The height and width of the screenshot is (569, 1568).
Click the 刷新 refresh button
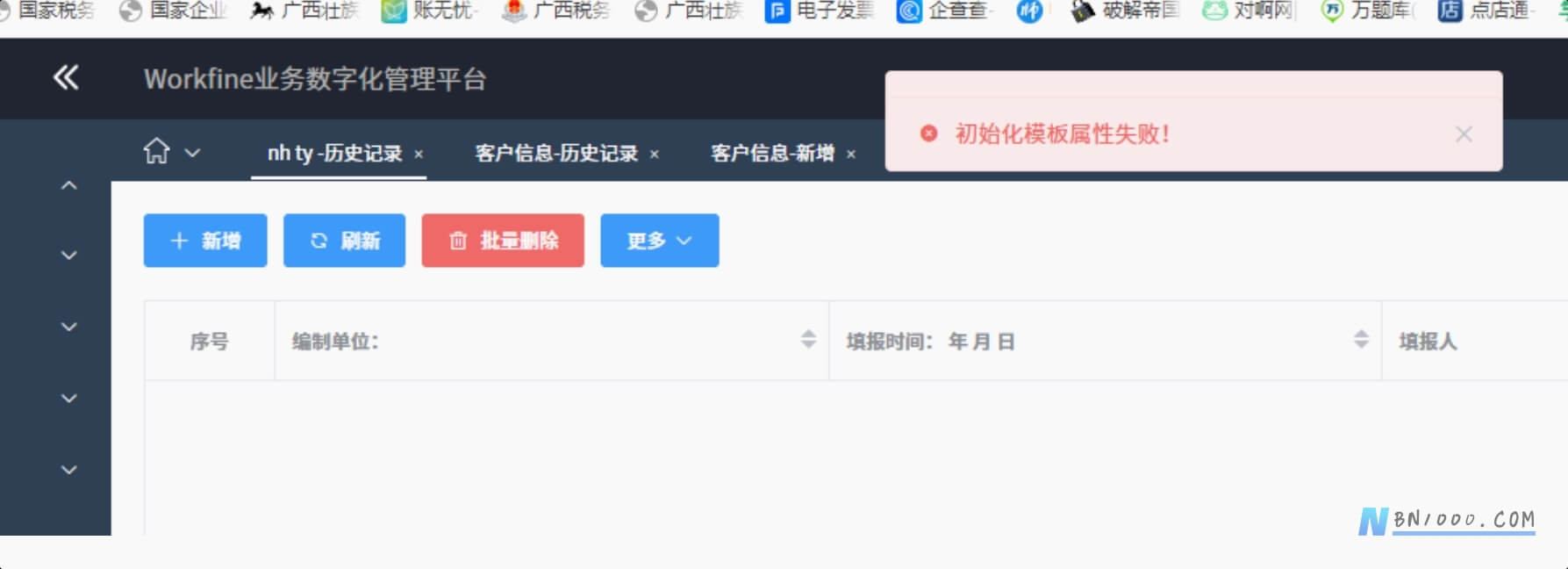point(344,241)
